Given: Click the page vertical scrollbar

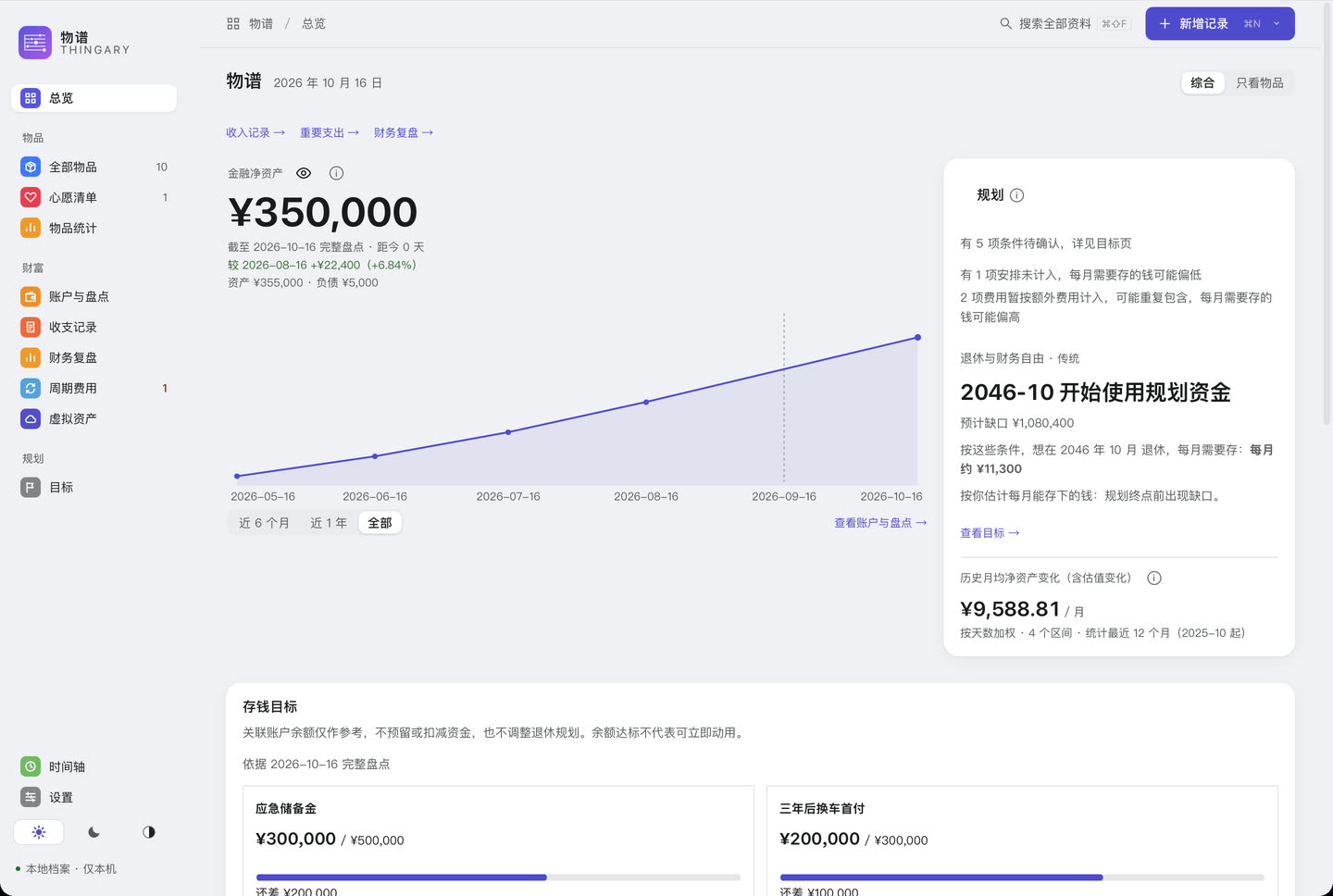Looking at the screenshot, I should pyautogui.click(x=1327, y=213).
